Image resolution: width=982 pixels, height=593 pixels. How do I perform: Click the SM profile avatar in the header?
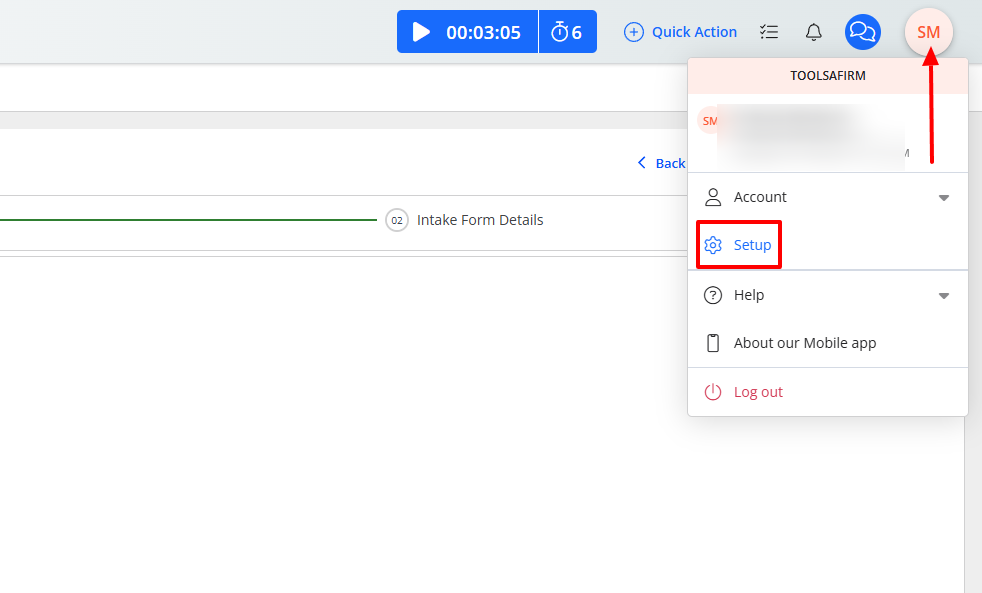(x=928, y=32)
